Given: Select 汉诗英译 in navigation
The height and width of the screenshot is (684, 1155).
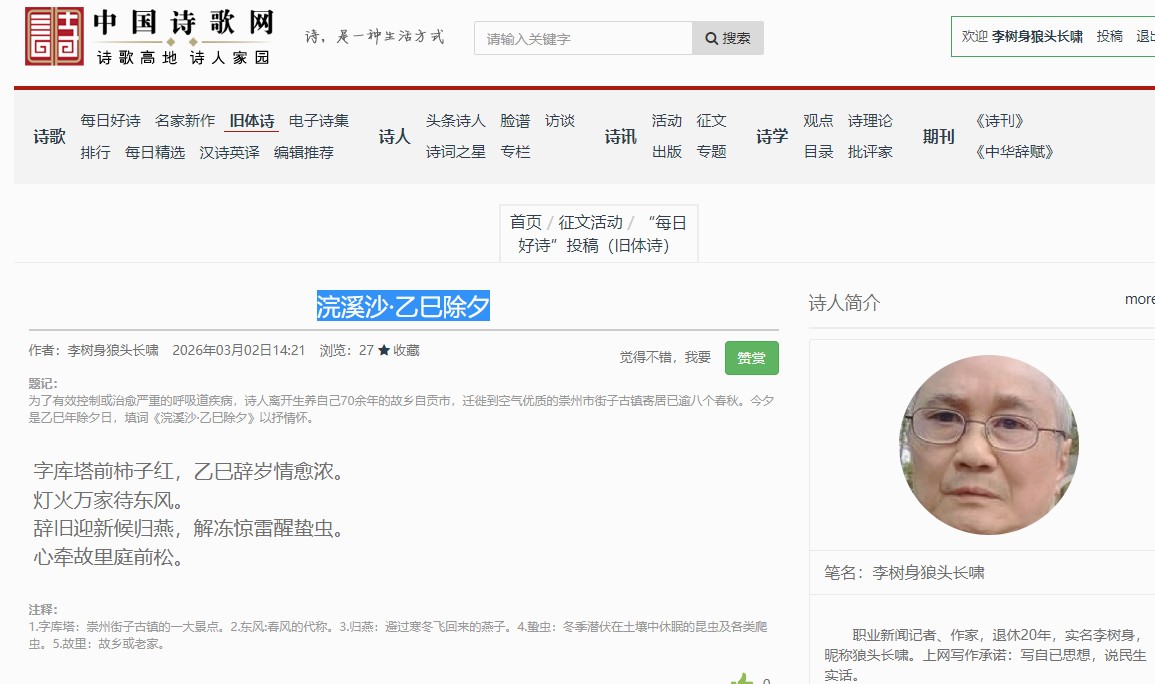Looking at the screenshot, I should coord(229,153).
